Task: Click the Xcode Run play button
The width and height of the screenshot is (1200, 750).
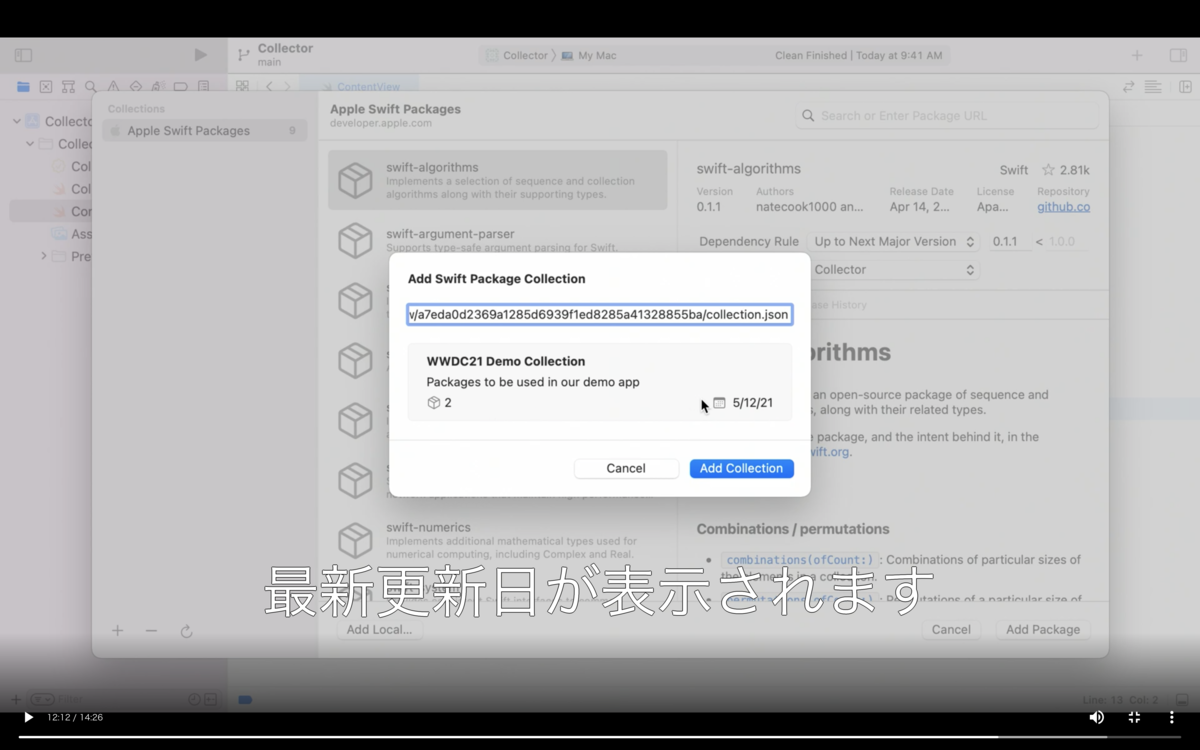Action: point(201,55)
